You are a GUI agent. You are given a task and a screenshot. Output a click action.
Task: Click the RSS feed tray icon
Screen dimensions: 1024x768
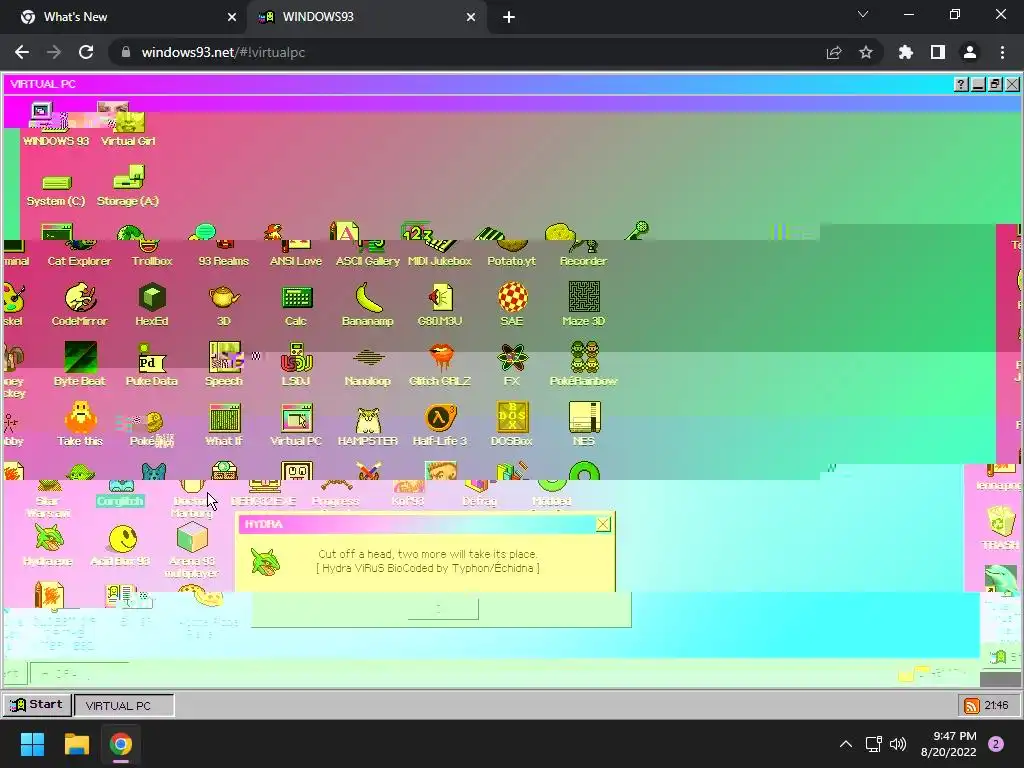(972, 705)
